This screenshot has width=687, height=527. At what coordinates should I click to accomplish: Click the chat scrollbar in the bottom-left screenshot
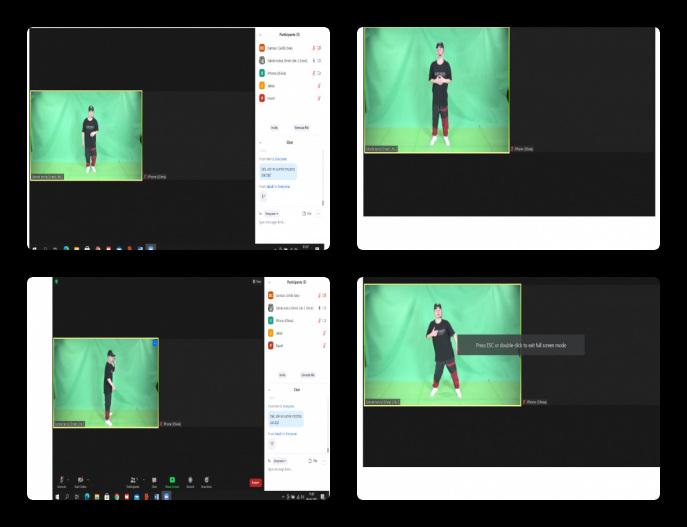pyautogui.click(x=328, y=450)
